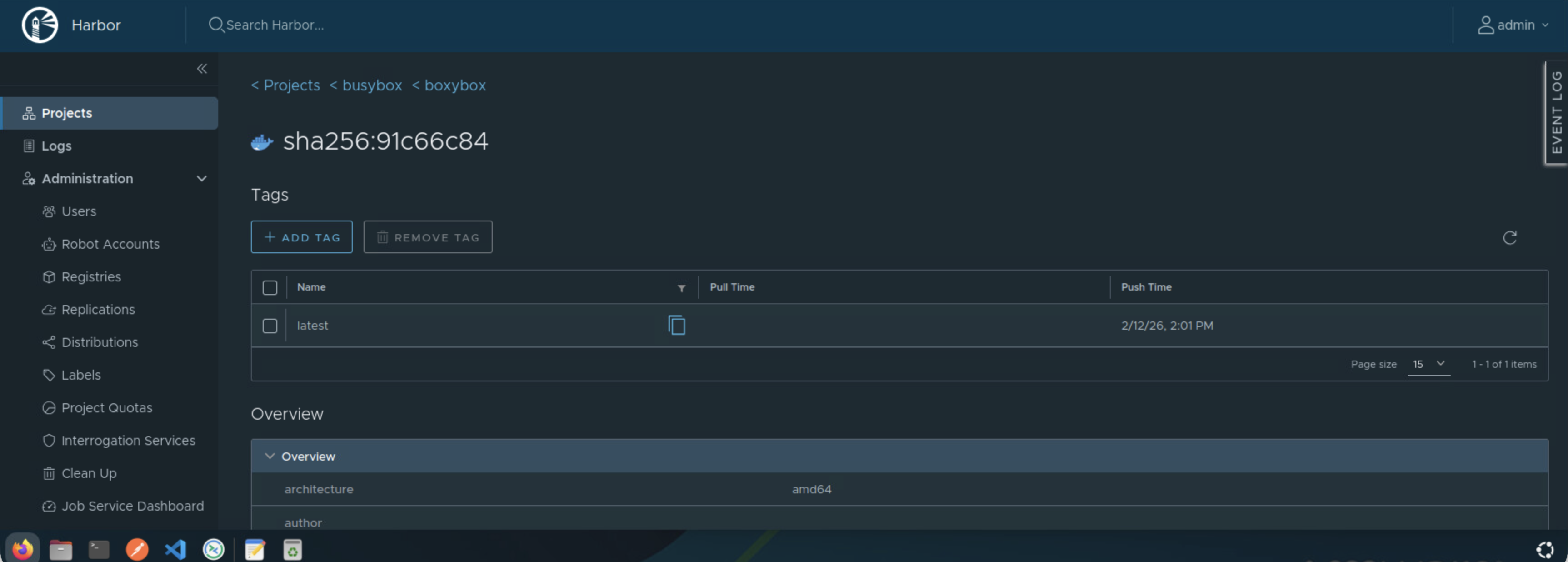The image size is (1568, 562).
Task: Filter tags by Name column
Action: pos(682,288)
